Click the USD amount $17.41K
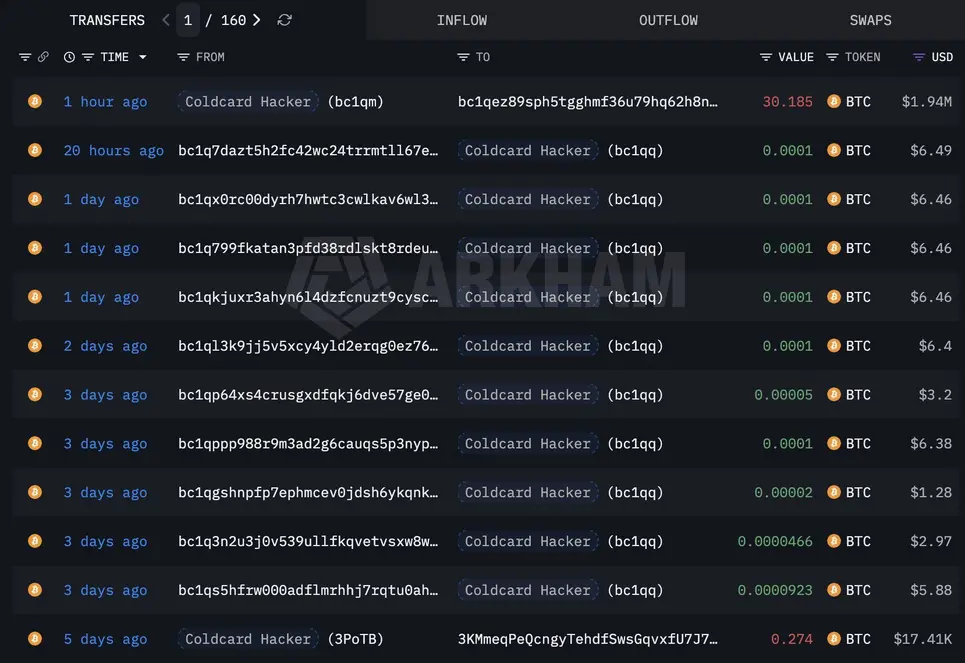 [x=923, y=639]
